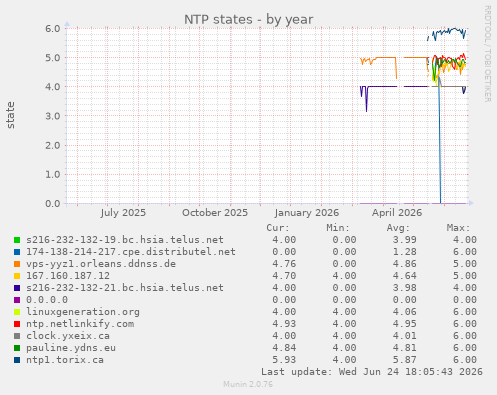This screenshot has width=497, height=395.
Task: Click Cur value 5.93 for ntp1.torix.ca
Action: 284,360
